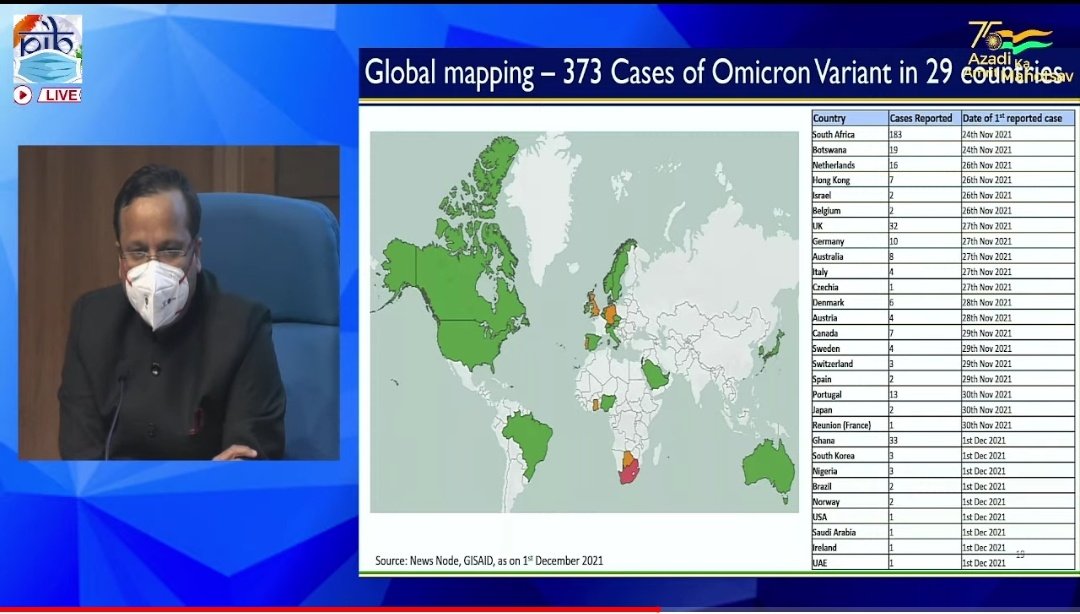Select the 'Austria' table cell
Image resolution: width=1080 pixels, height=614 pixels.
(850, 318)
